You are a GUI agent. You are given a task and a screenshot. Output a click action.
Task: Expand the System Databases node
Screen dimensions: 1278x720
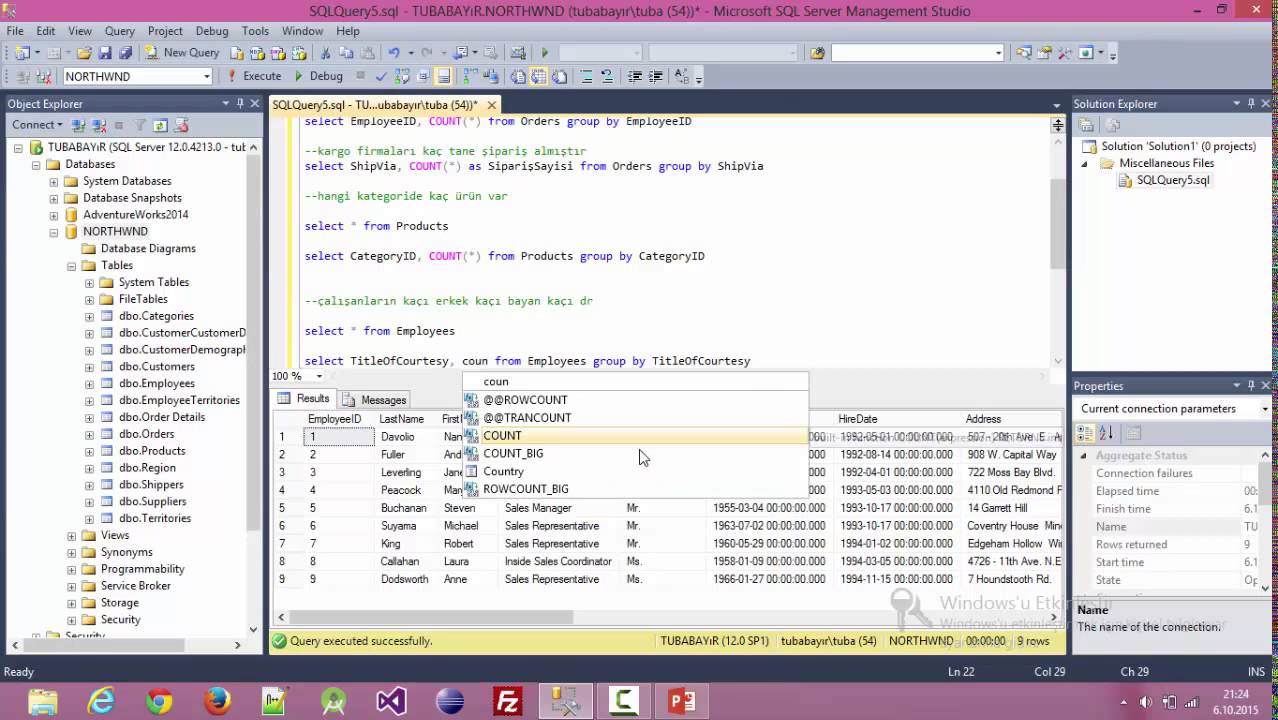click(54, 181)
